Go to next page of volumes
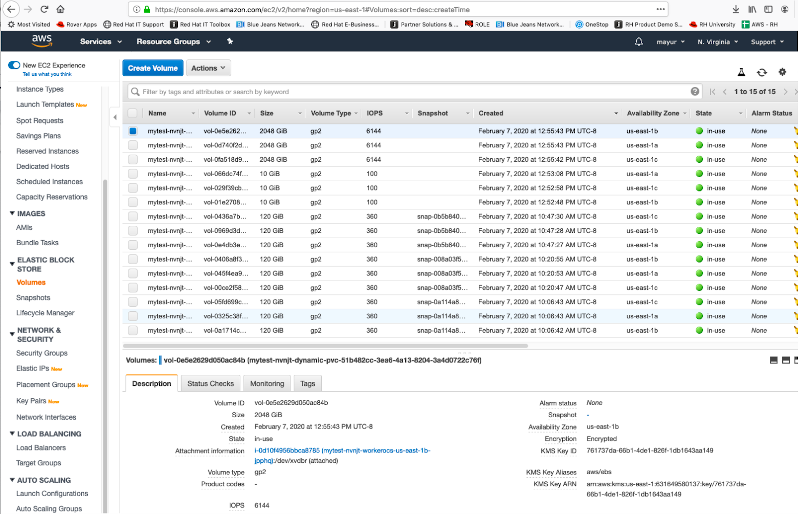Viewport: 800px width, 514px height. pyautogui.click(x=786, y=92)
